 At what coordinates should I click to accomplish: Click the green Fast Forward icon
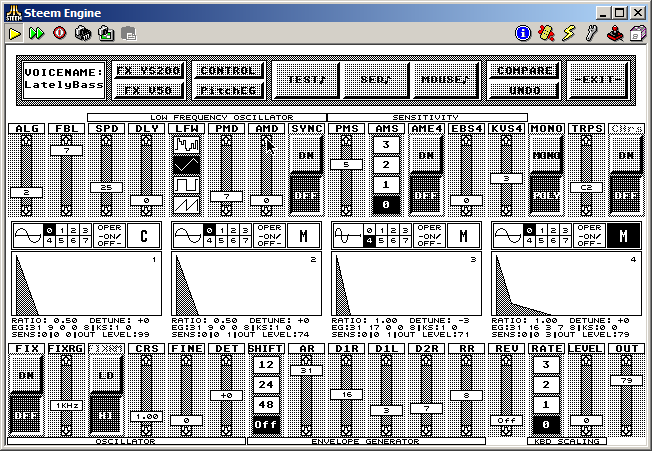[37, 33]
